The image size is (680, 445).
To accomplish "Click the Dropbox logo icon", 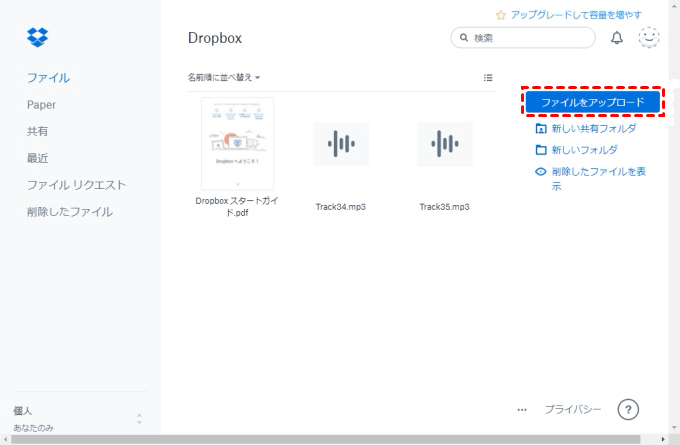I will (37, 38).
